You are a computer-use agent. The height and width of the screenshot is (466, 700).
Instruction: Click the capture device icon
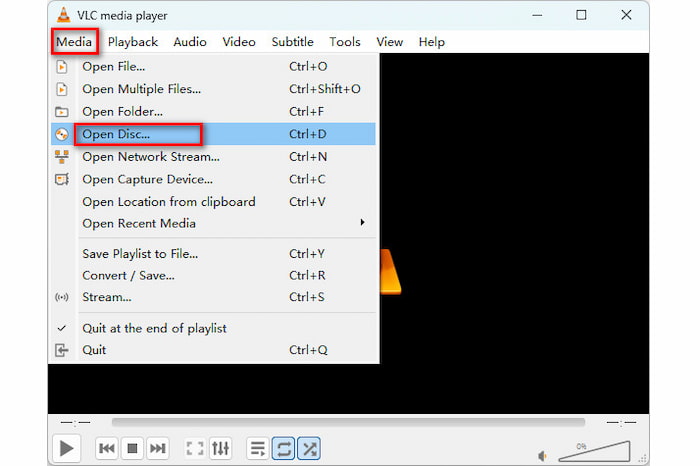(62, 179)
